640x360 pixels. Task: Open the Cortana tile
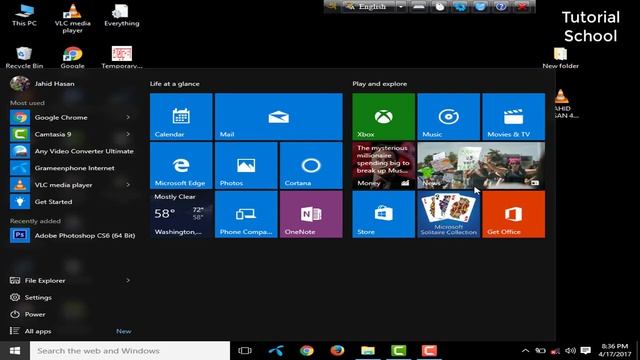[311, 165]
